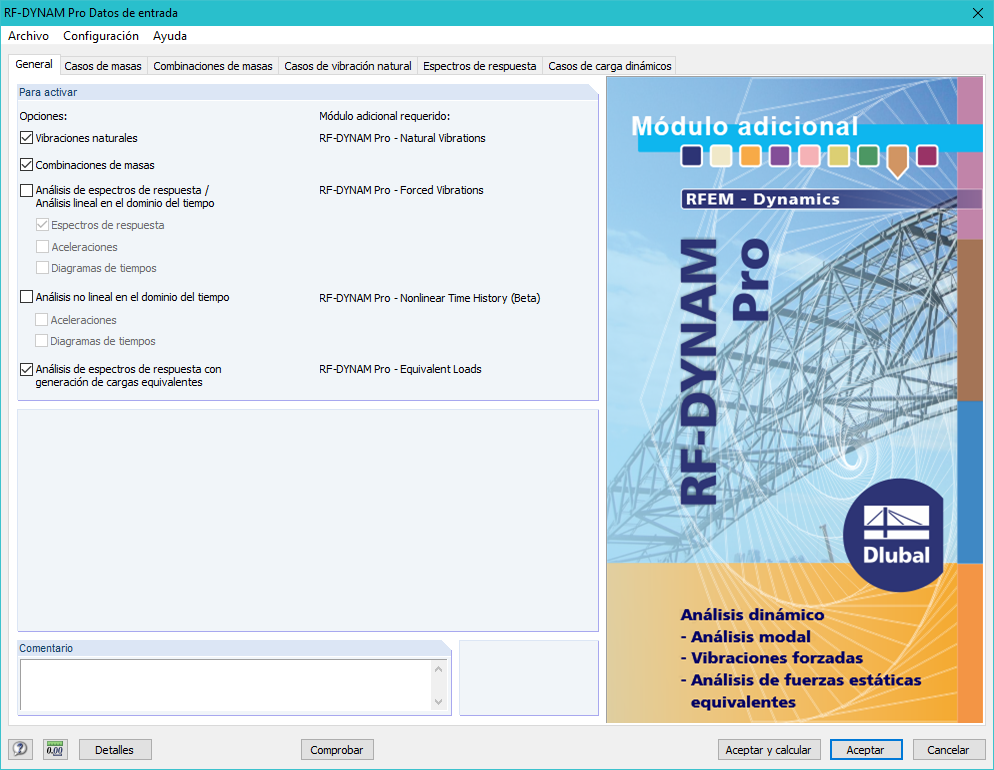Open the Ayuda menu
This screenshot has width=994, height=770.
(170, 36)
